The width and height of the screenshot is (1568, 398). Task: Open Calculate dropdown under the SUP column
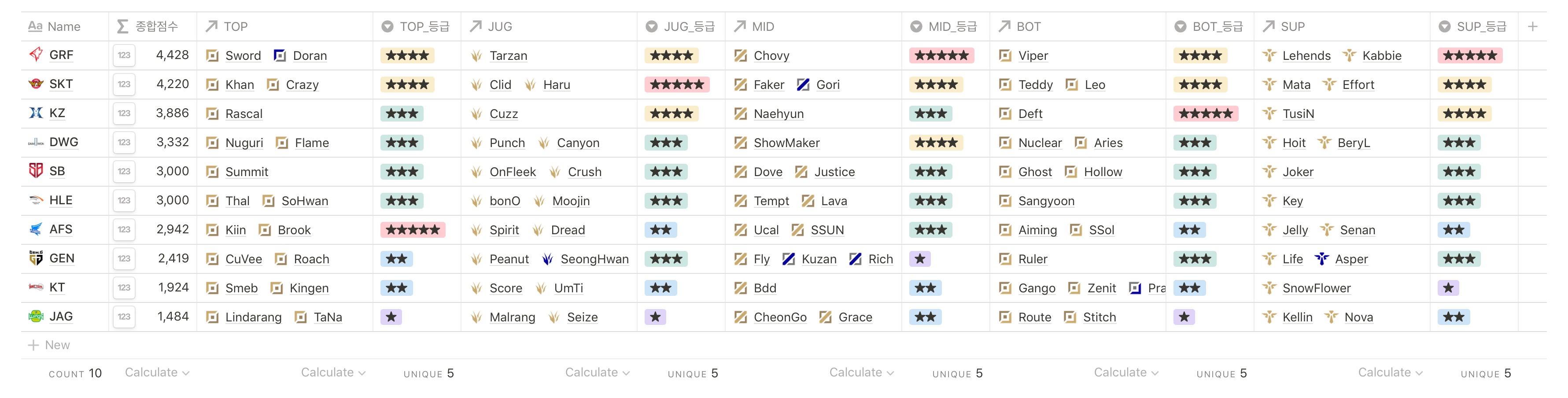tap(1390, 372)
